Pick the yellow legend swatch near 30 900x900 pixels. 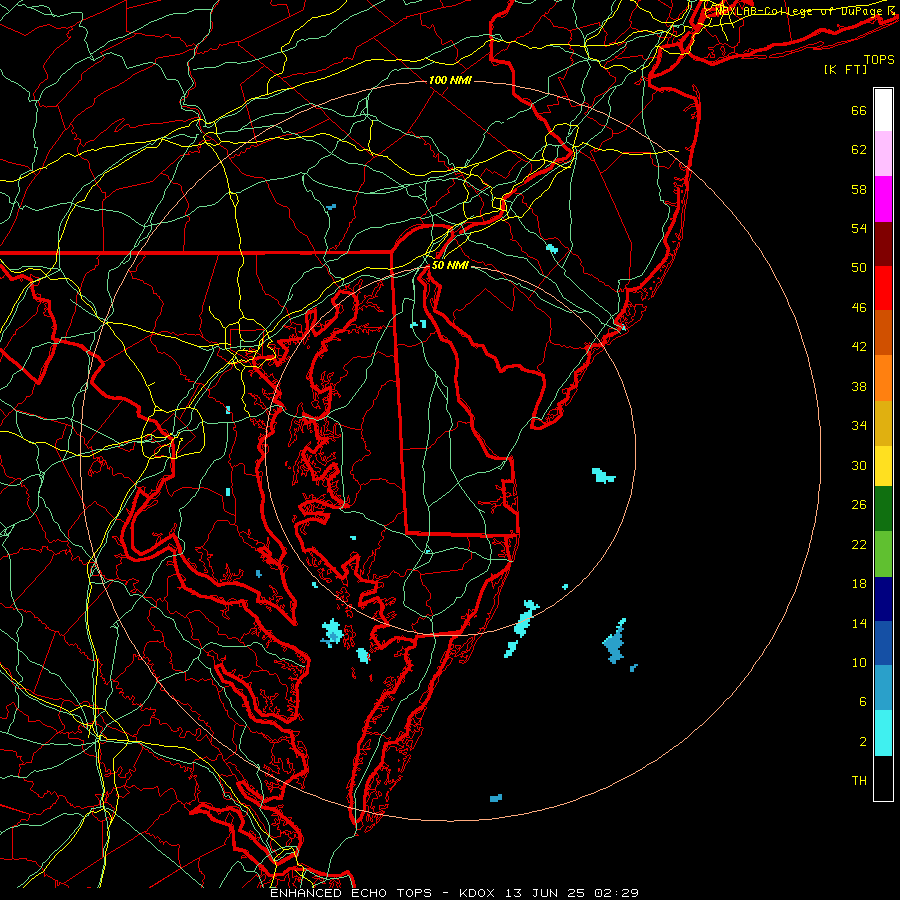click(883, 466)
